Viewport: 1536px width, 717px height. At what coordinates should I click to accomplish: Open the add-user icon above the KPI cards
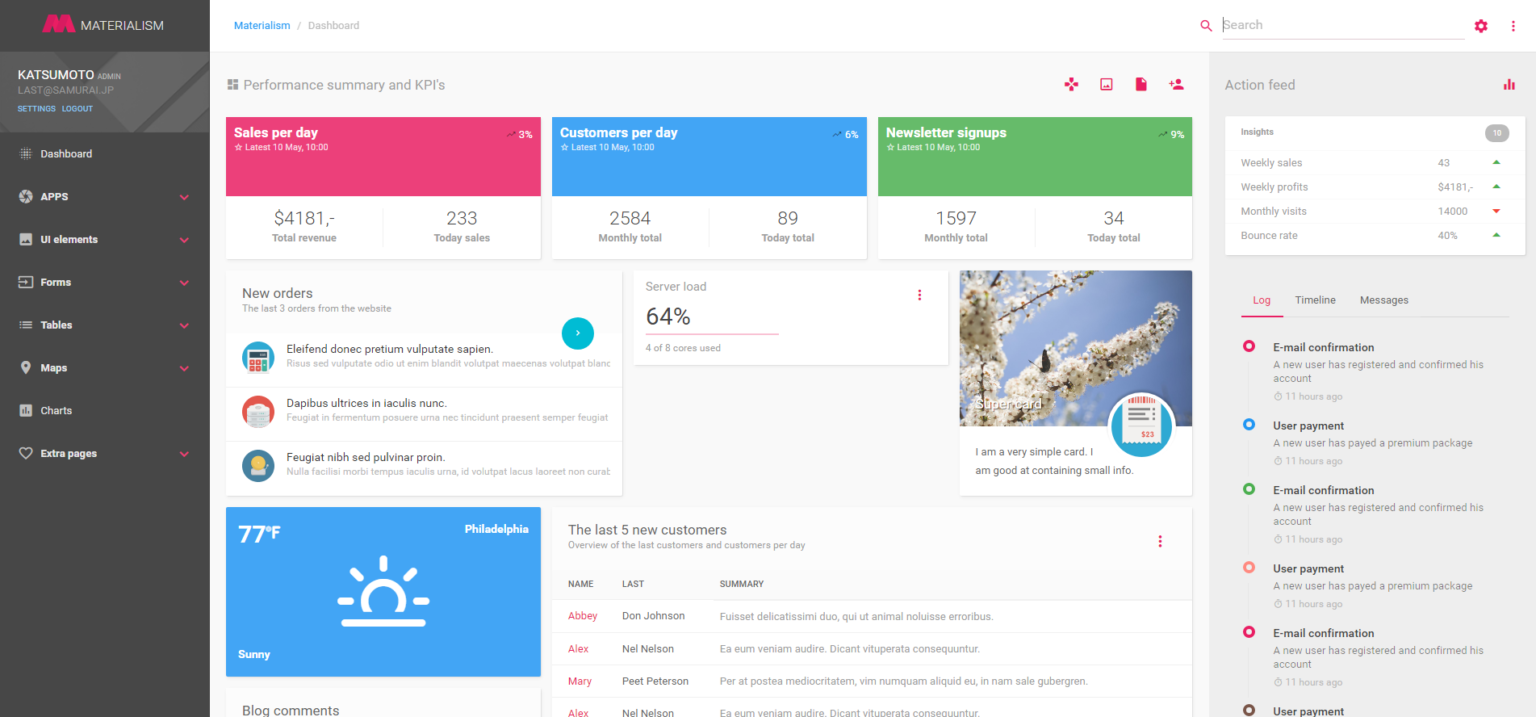[x=1176, y=85]
